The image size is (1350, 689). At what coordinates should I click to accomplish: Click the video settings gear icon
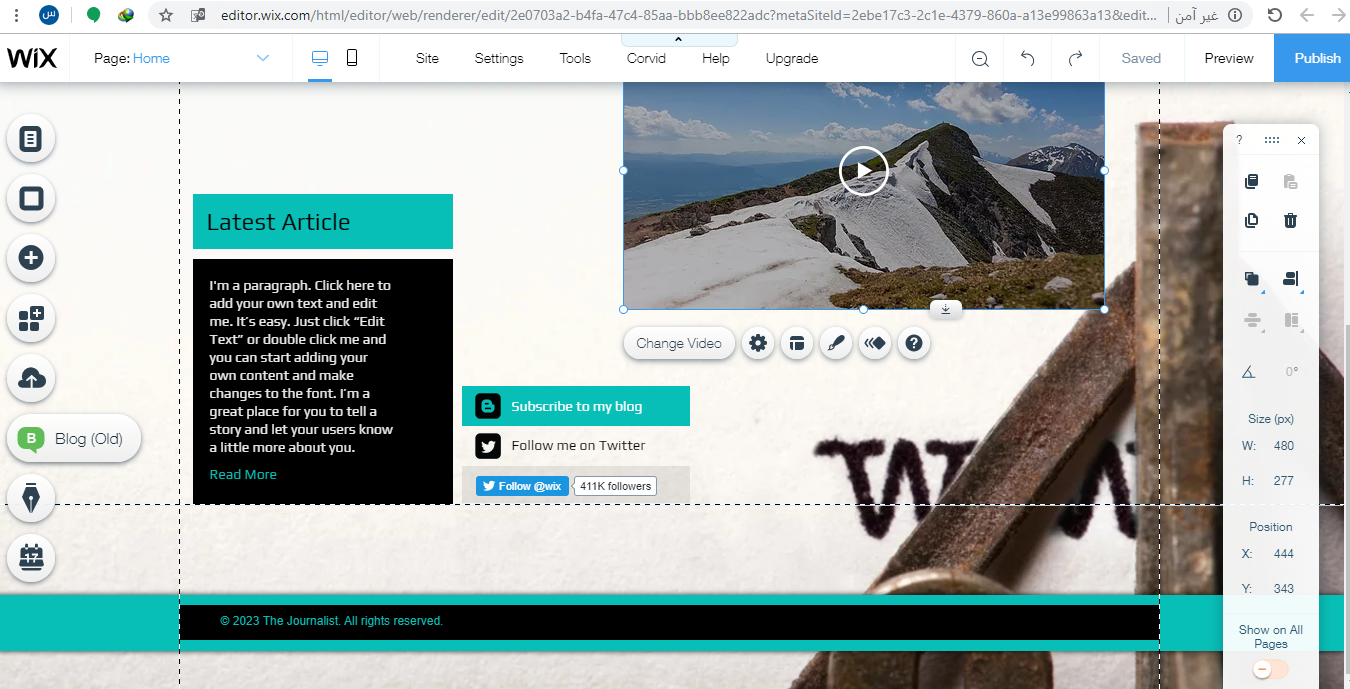[758, 343]
